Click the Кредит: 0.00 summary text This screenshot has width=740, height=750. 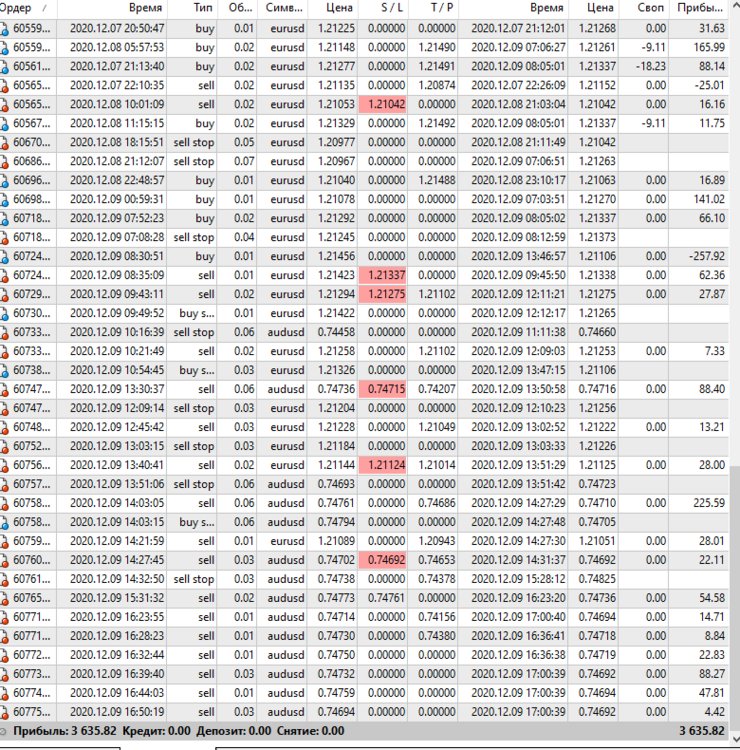(156, 731)
